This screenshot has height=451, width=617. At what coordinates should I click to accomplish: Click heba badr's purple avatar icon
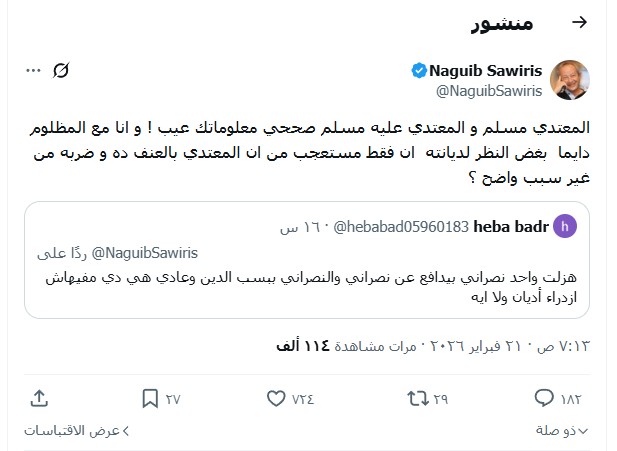(565, 227)
